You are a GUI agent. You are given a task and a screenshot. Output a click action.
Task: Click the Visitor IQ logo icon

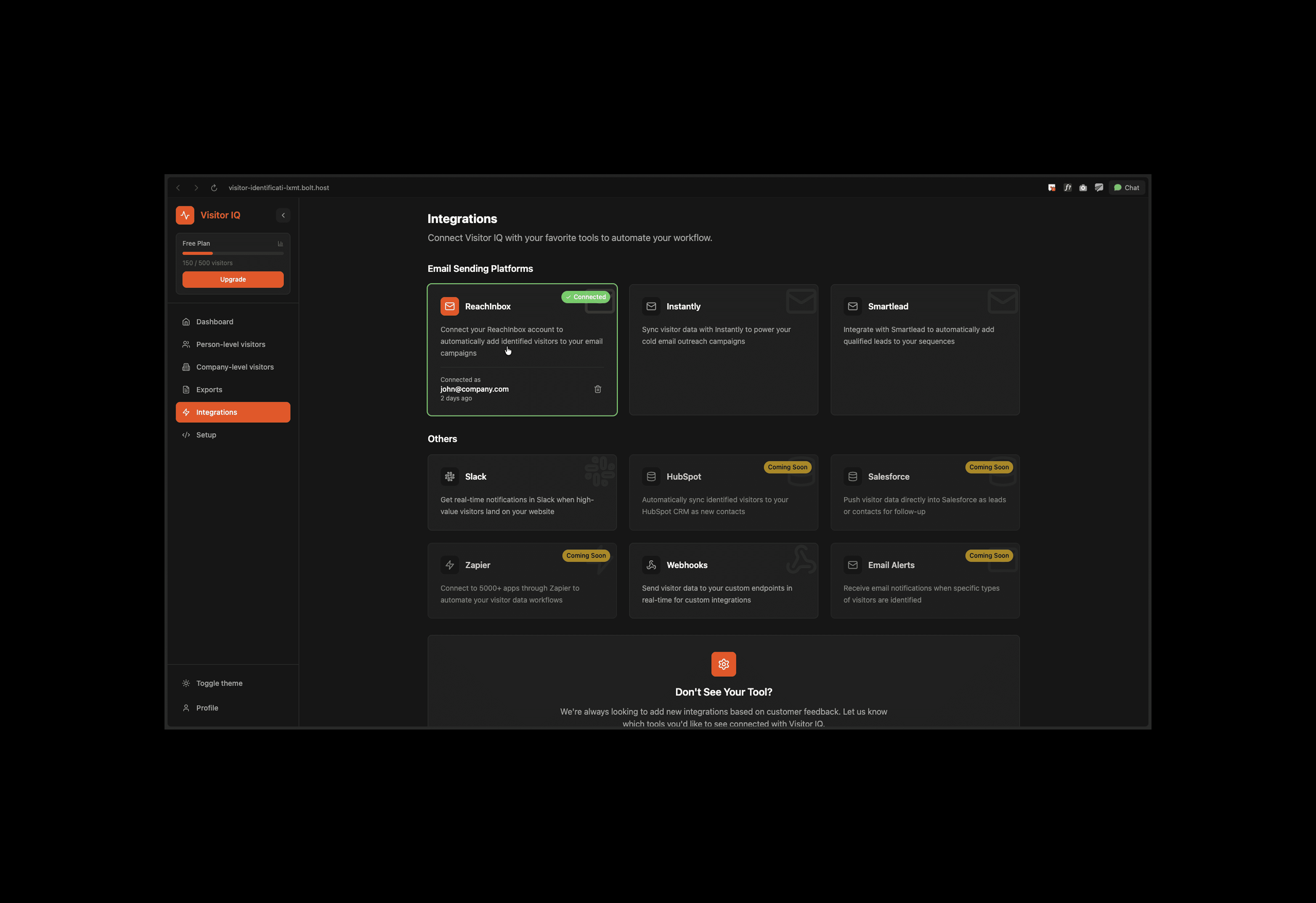point(185,215)
